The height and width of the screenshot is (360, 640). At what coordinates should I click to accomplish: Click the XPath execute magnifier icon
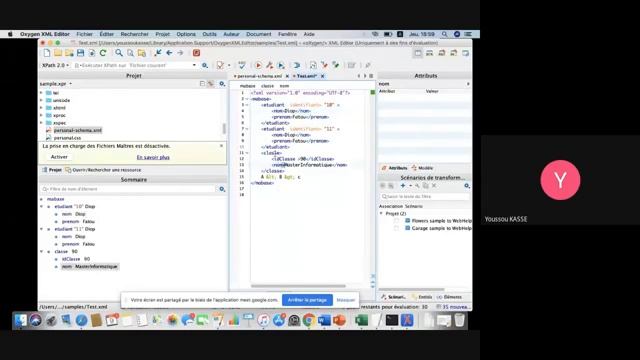(x=205, y=65)
